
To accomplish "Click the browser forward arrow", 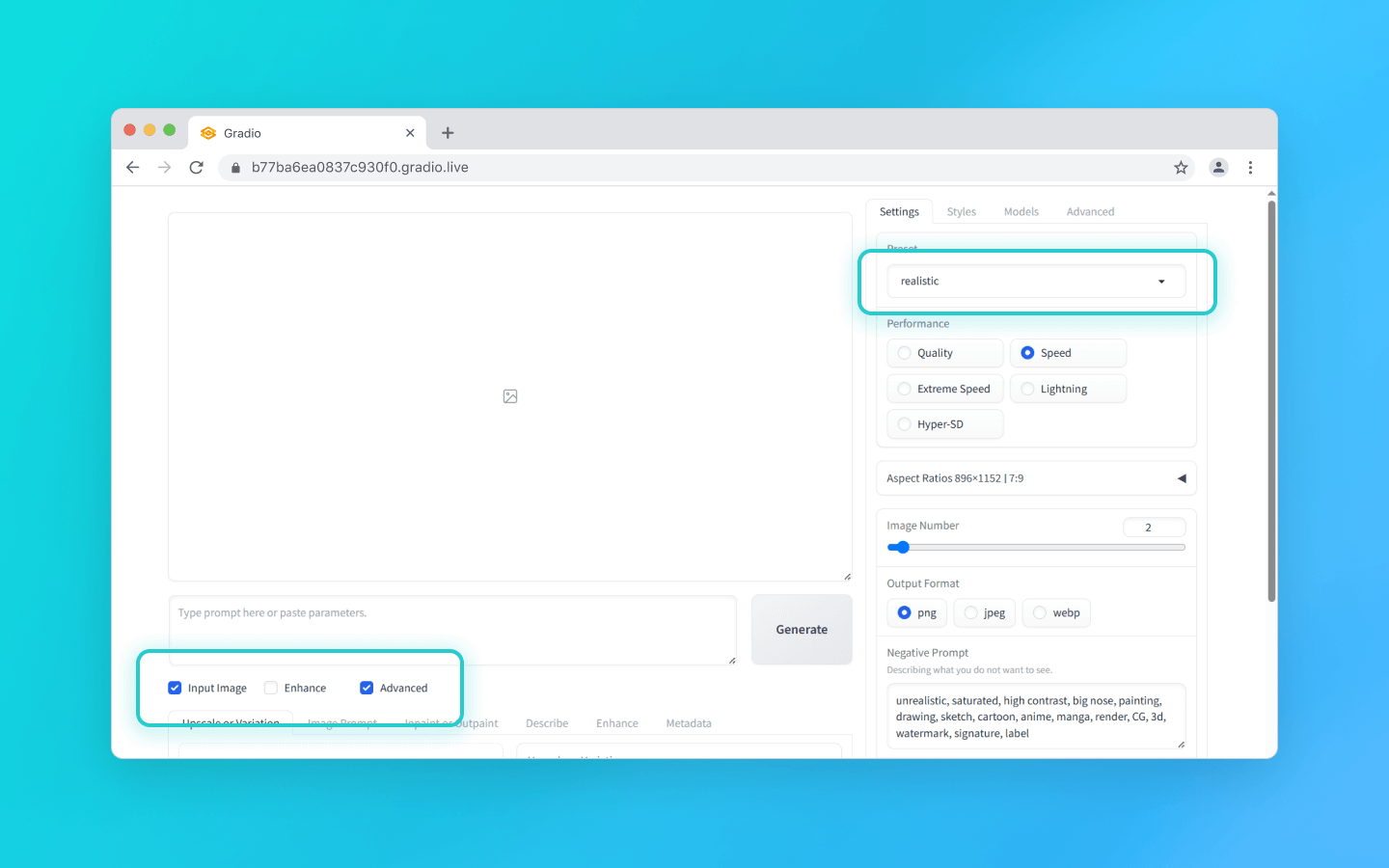I will (x=165, y=167).
